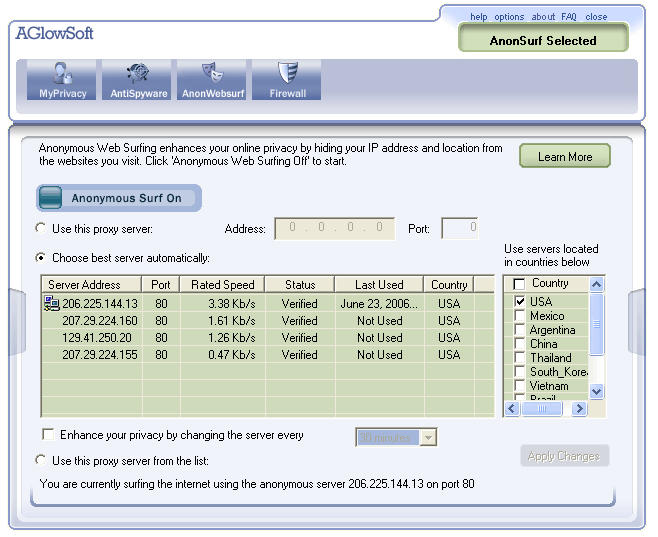The height and width of the screenshot is (537, 658).
Task: Select server row 129.41.250.20
Action: pyautogui.click(x=268, y=338)
